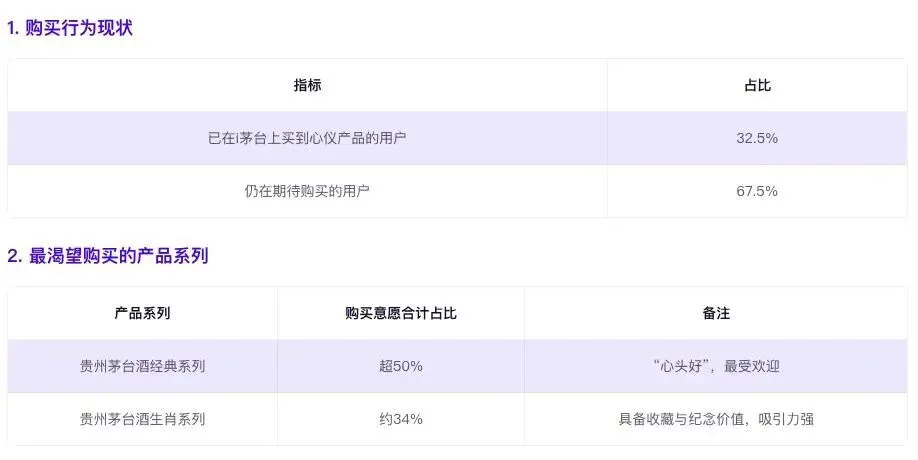918x460 pixels.
Task: Select the "指标" column header
Action: coord(307,85)
